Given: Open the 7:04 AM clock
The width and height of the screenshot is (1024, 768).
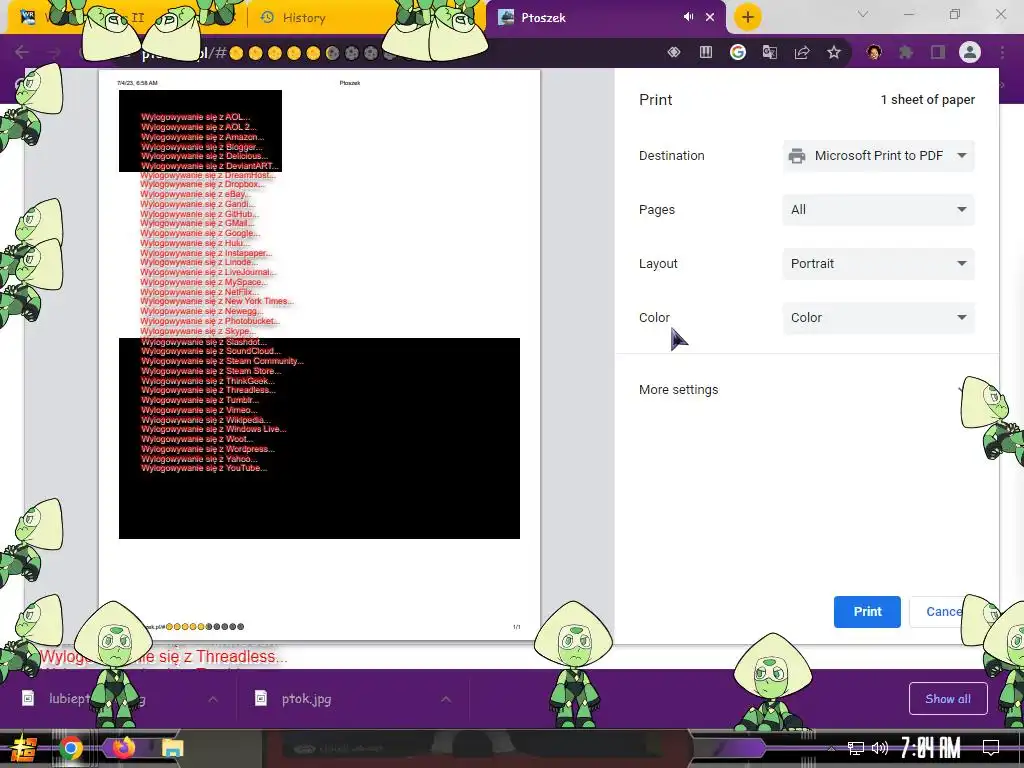Looking at the screenshot, I should coord(931,748).
